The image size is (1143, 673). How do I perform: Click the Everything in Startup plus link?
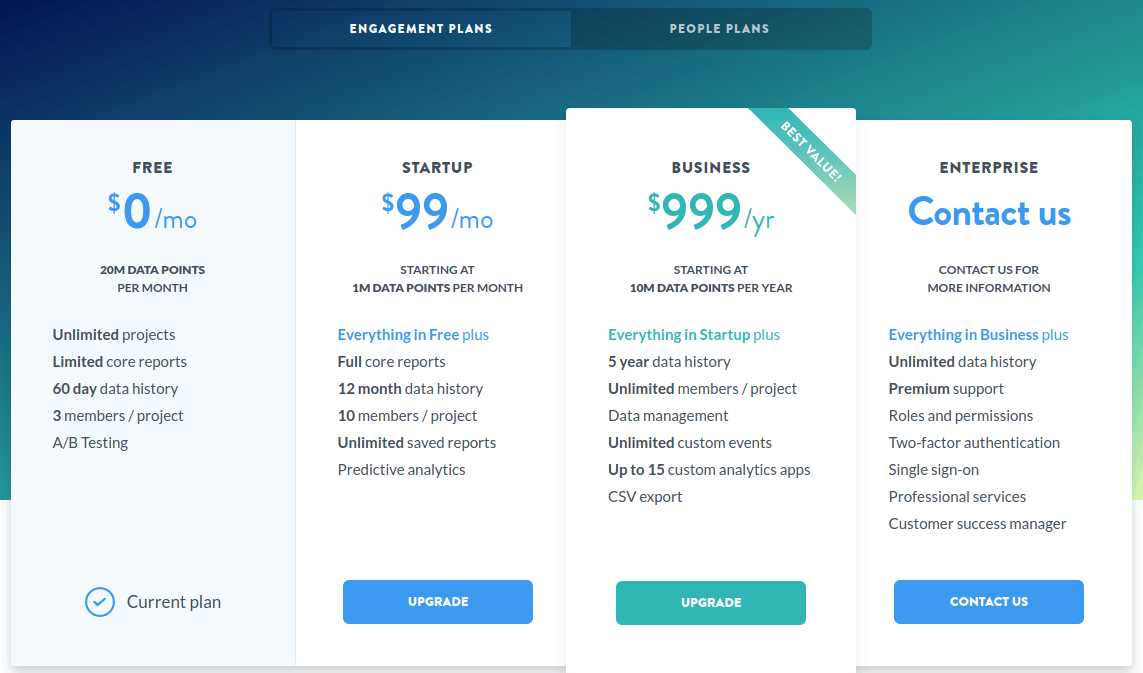click(x=694, y=335)
